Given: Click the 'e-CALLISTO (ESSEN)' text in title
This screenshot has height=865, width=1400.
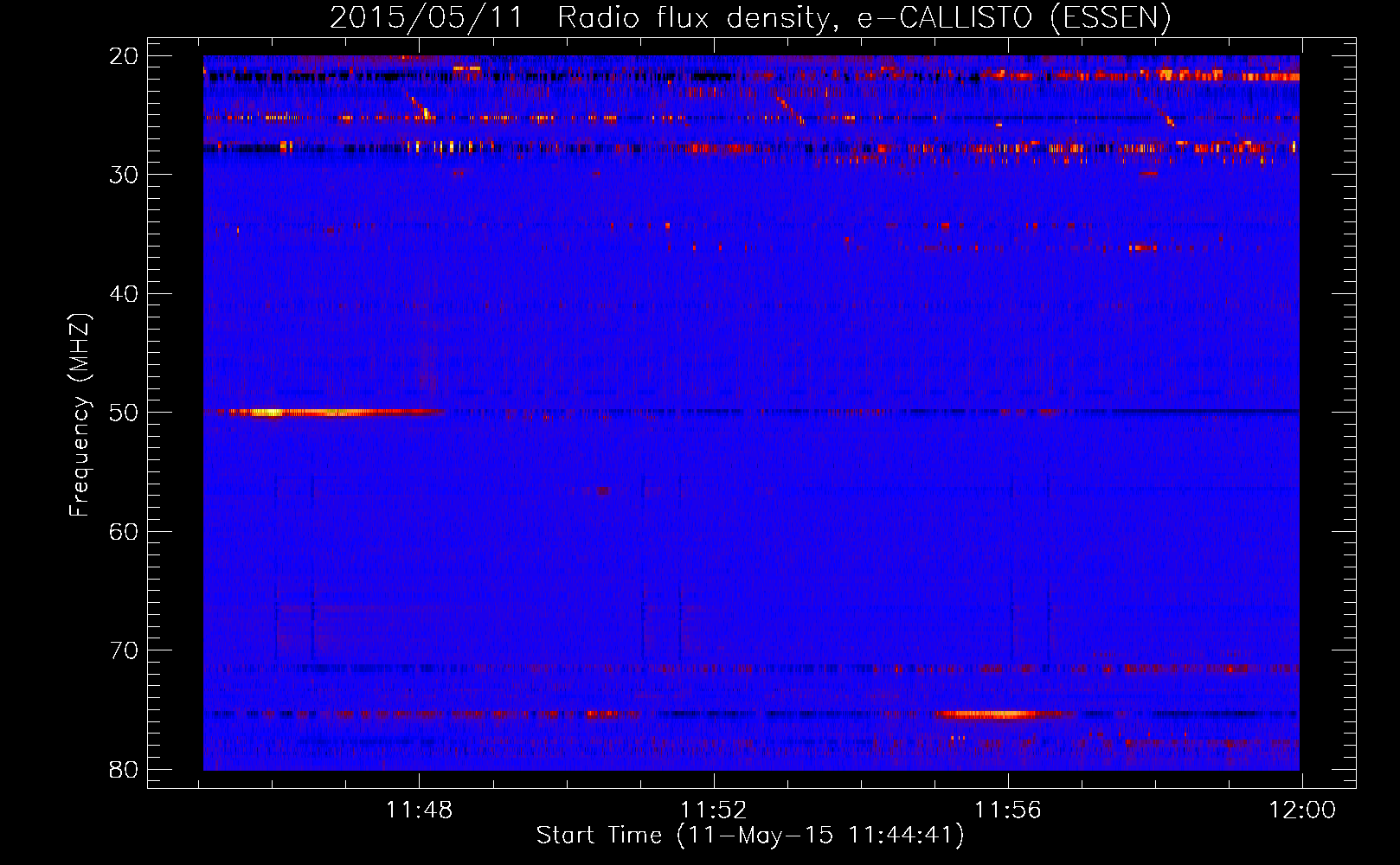Looking at the screenshot, I should coord(1014,17).
